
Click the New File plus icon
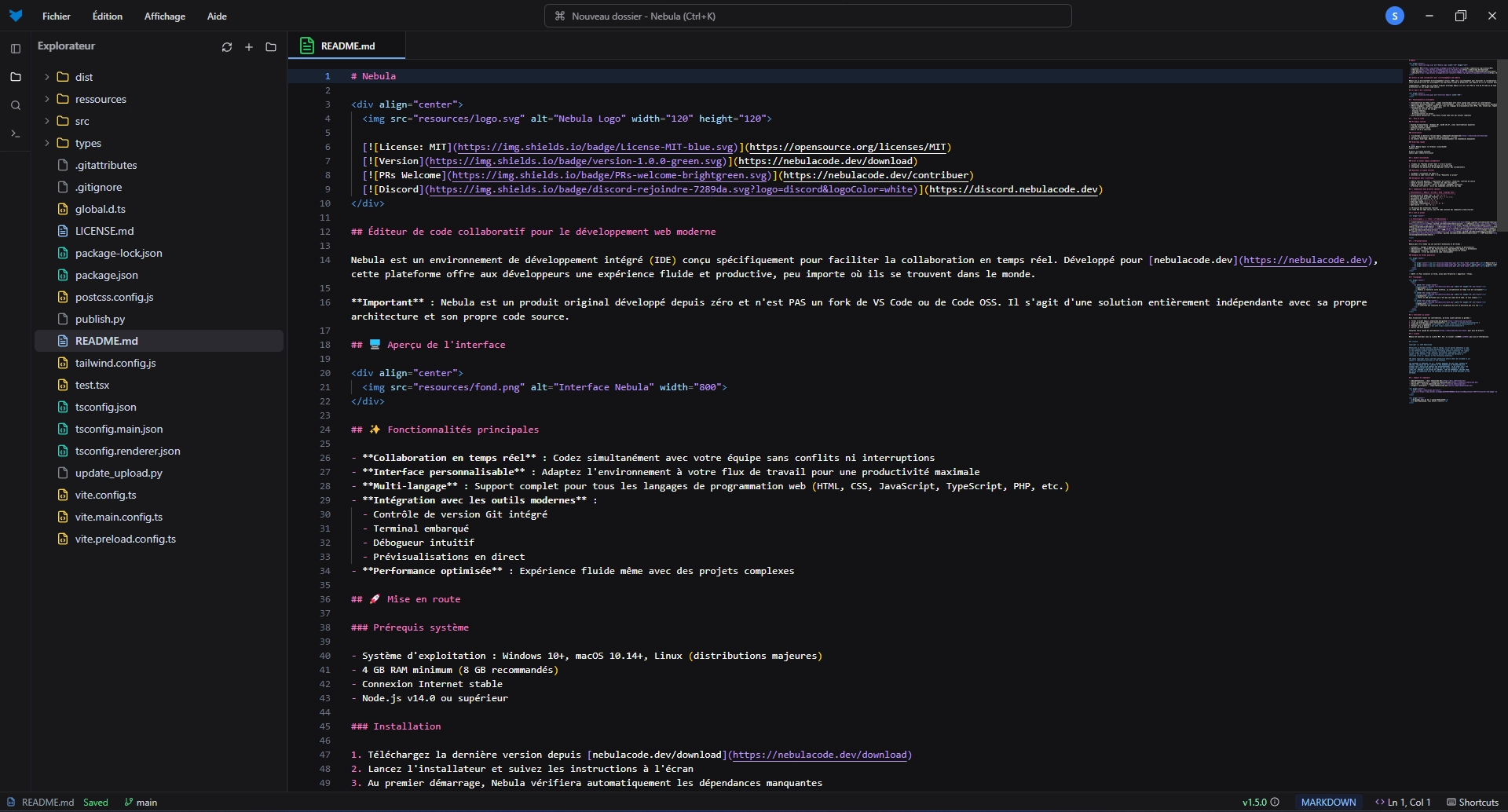(x=249, y=47)
